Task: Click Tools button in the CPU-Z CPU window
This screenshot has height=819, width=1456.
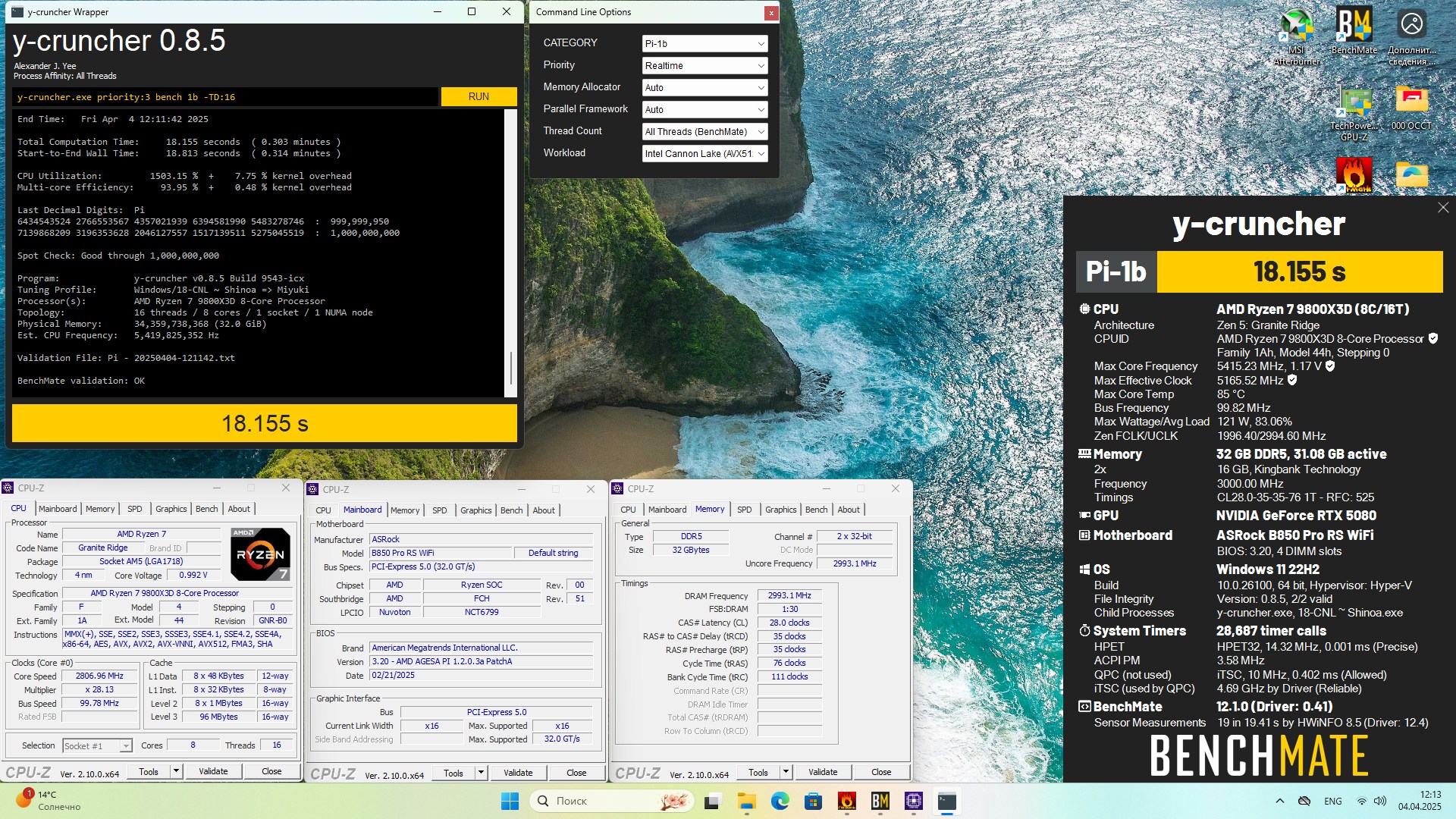Action: [149, 771]
